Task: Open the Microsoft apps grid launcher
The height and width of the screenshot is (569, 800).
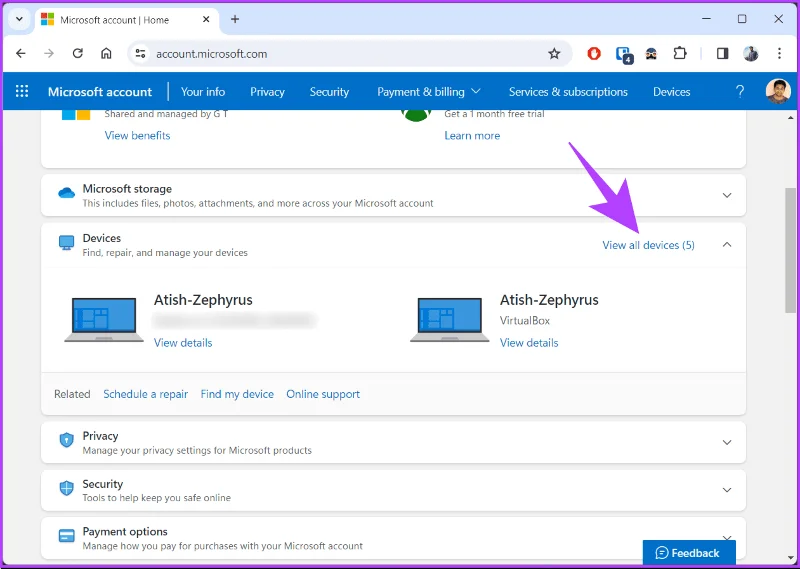Action: (x=22, y=91)
